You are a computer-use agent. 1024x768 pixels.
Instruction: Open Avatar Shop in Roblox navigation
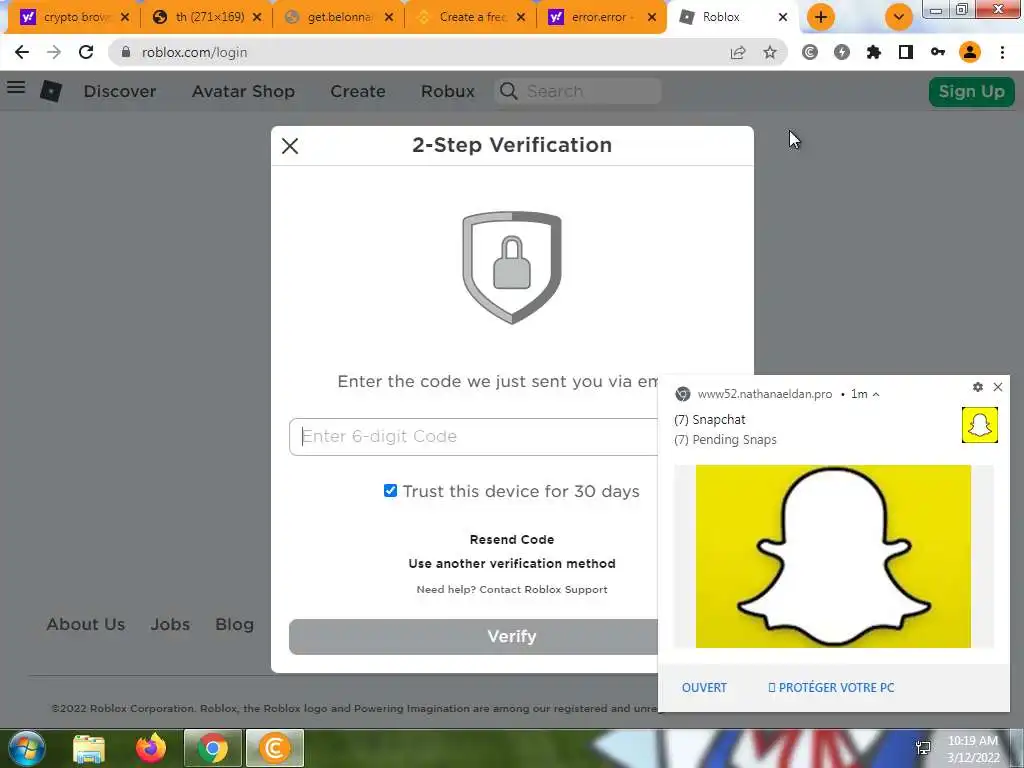[243, 91]
